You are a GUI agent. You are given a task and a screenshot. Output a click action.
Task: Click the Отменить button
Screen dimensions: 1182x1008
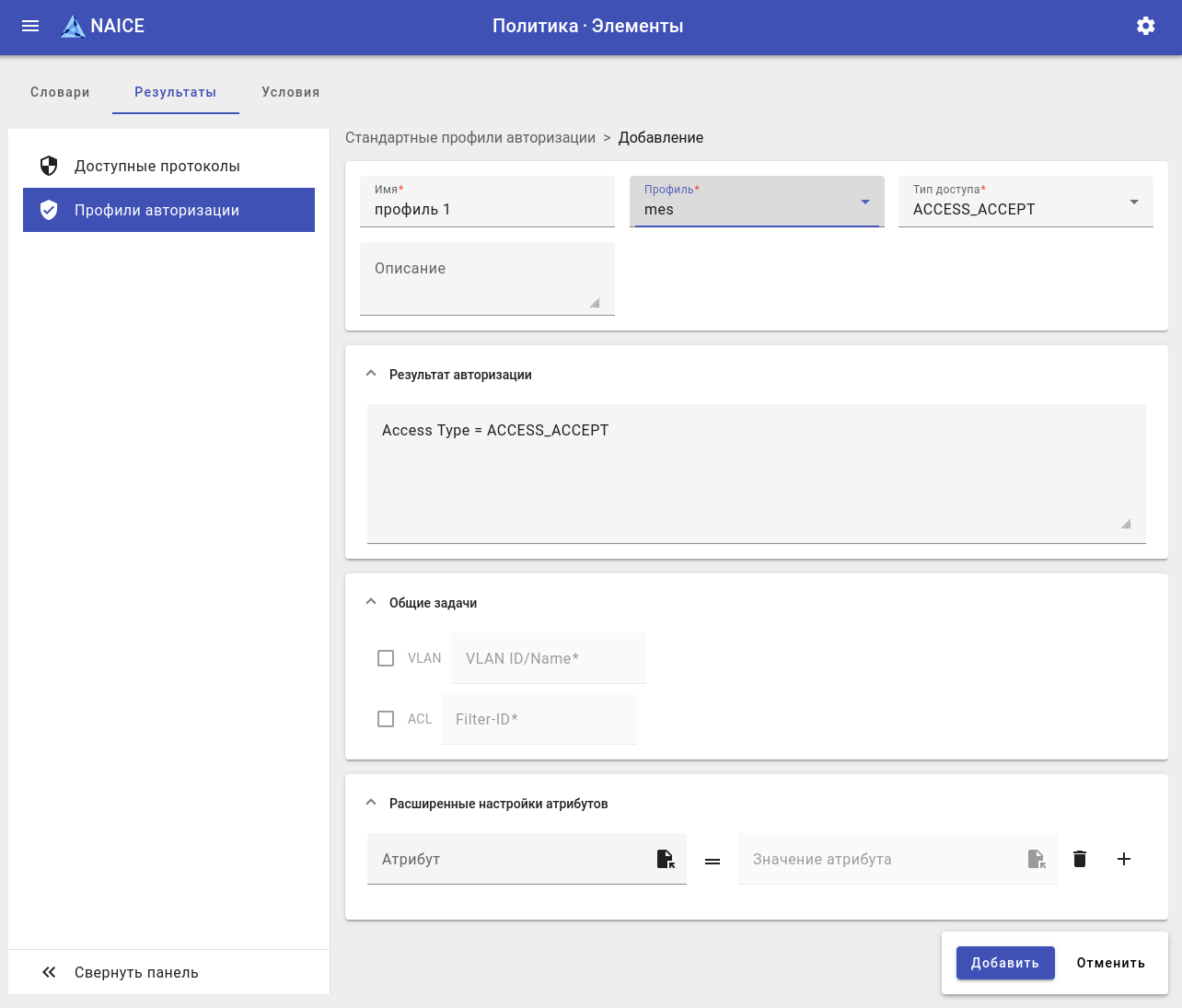[1110, 963]
